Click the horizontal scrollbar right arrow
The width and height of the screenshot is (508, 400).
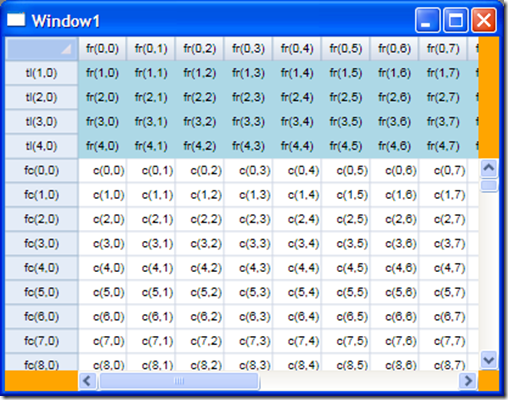(x=468, y=381)
